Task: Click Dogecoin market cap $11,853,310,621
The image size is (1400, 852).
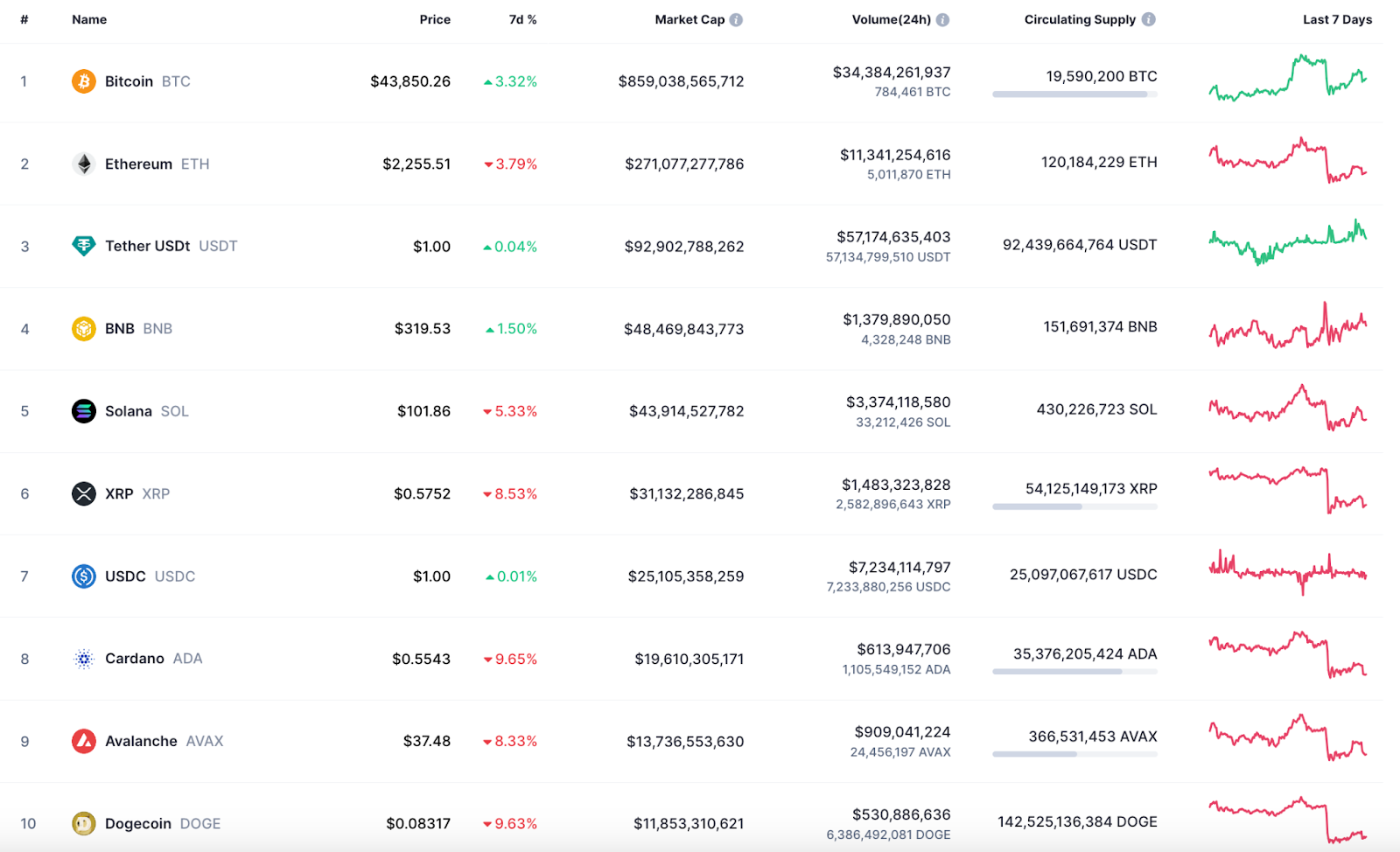Action: click(689, 824)
